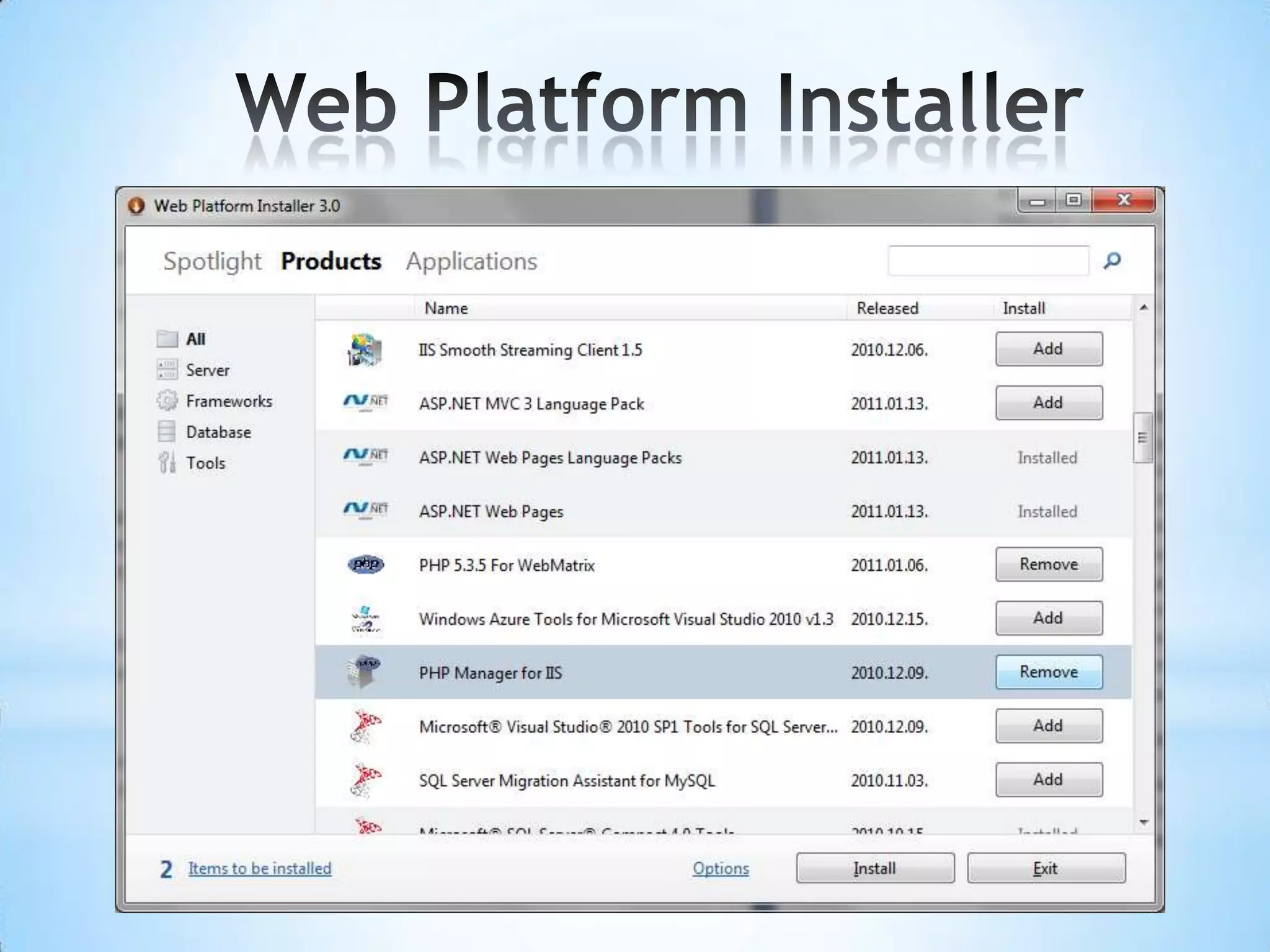The height and width of the screenshot is (952, 1270).
Task: Click the Database category icon
Action: point(167,431)
